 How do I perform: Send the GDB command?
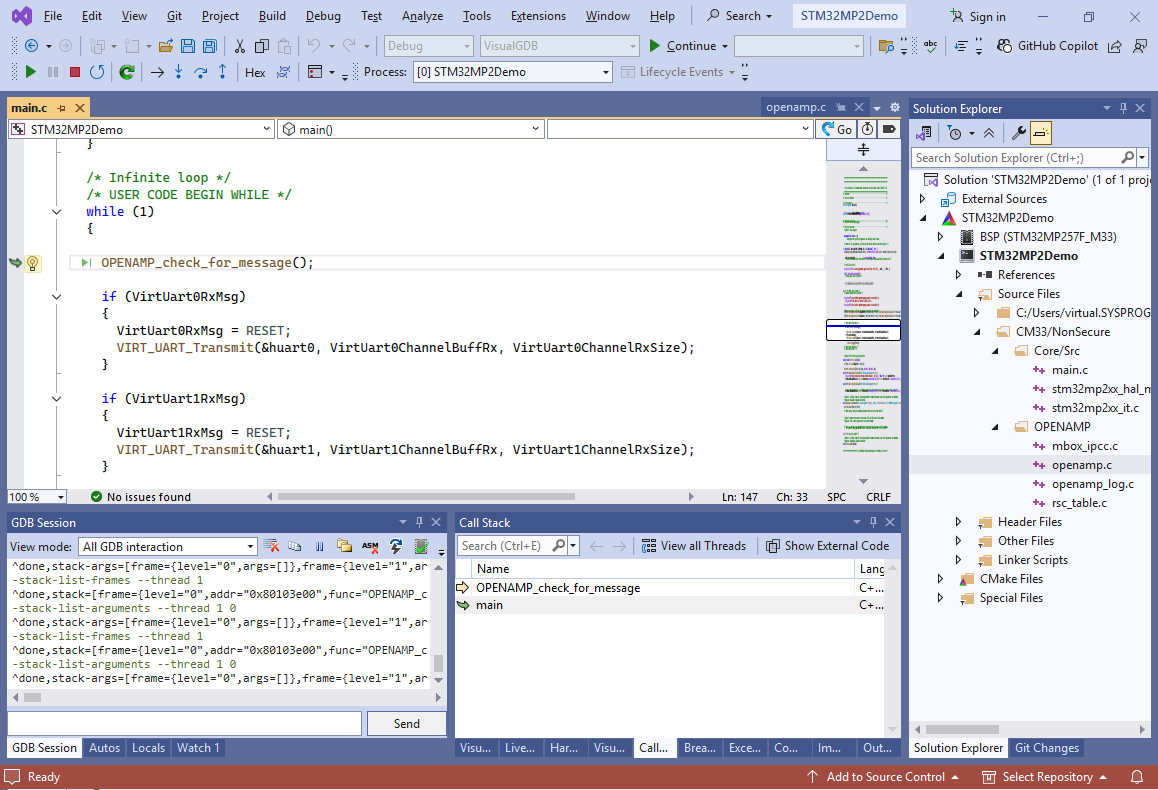click(x=406, y=724)
